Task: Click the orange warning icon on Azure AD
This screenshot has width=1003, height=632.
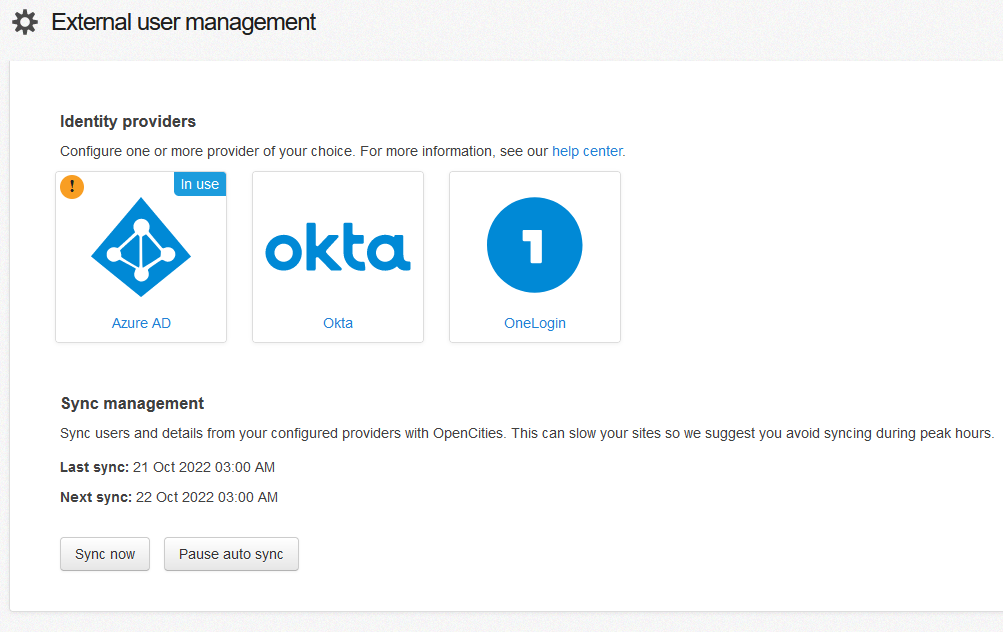Action: pos(71,187)
